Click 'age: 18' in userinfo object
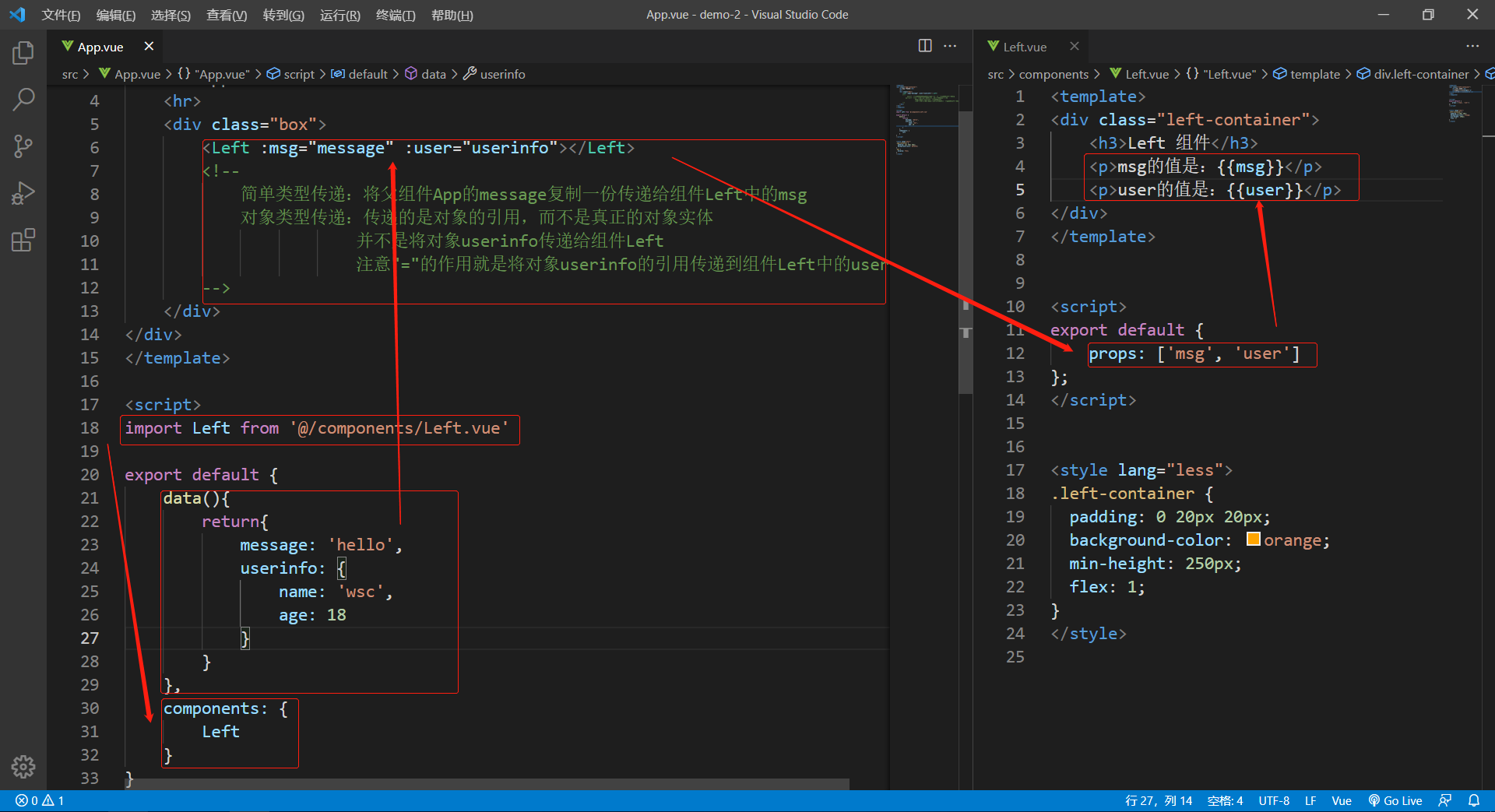1495x812 pixels. (x=312, y=615)
